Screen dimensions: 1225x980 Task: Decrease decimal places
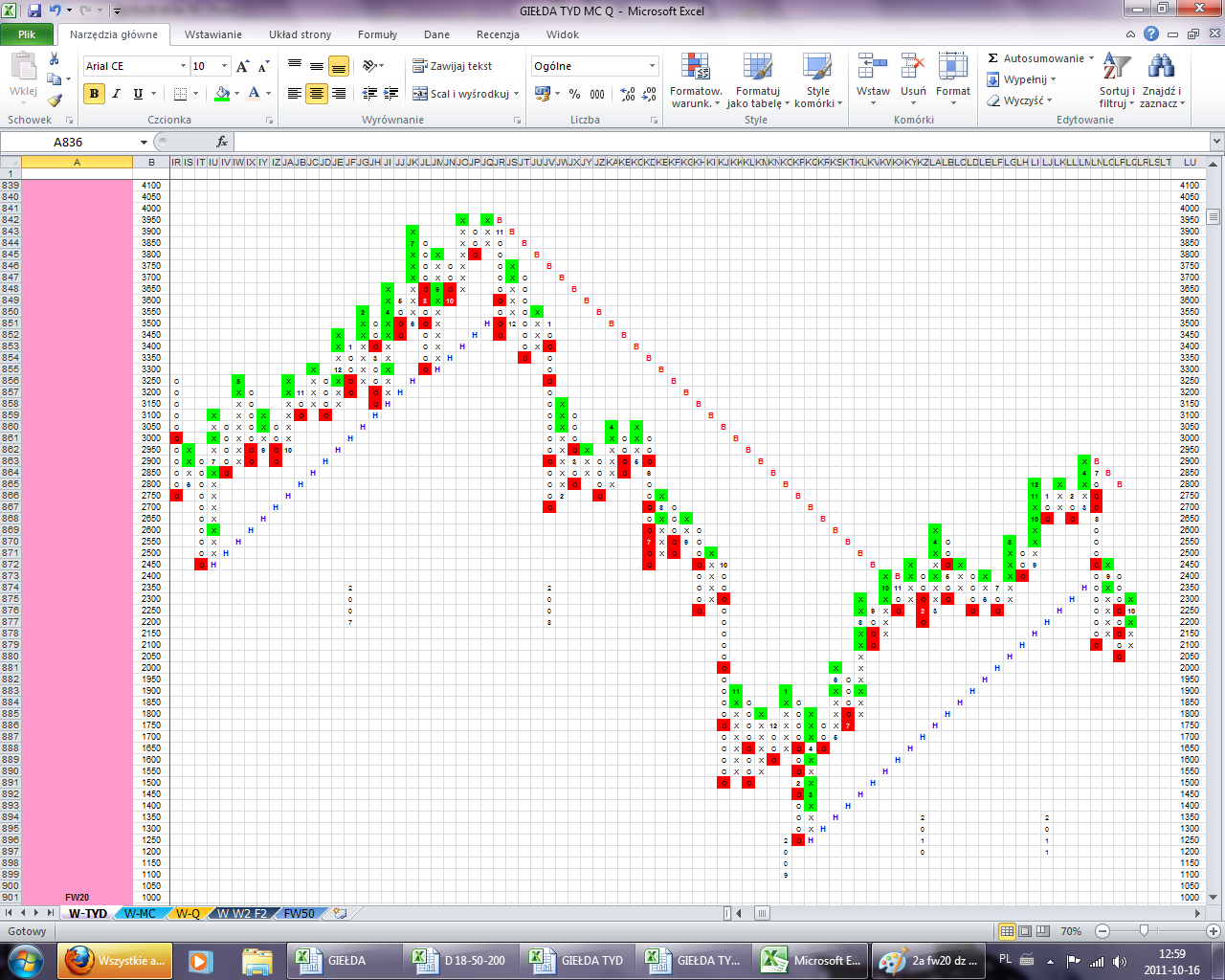648,94
